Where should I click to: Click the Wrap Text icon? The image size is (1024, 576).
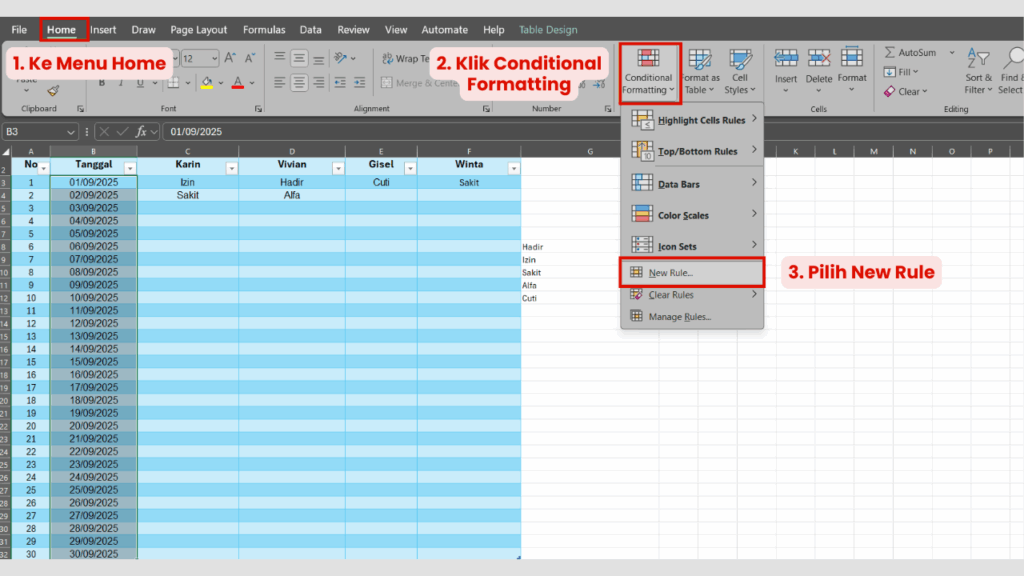[388, 58]
